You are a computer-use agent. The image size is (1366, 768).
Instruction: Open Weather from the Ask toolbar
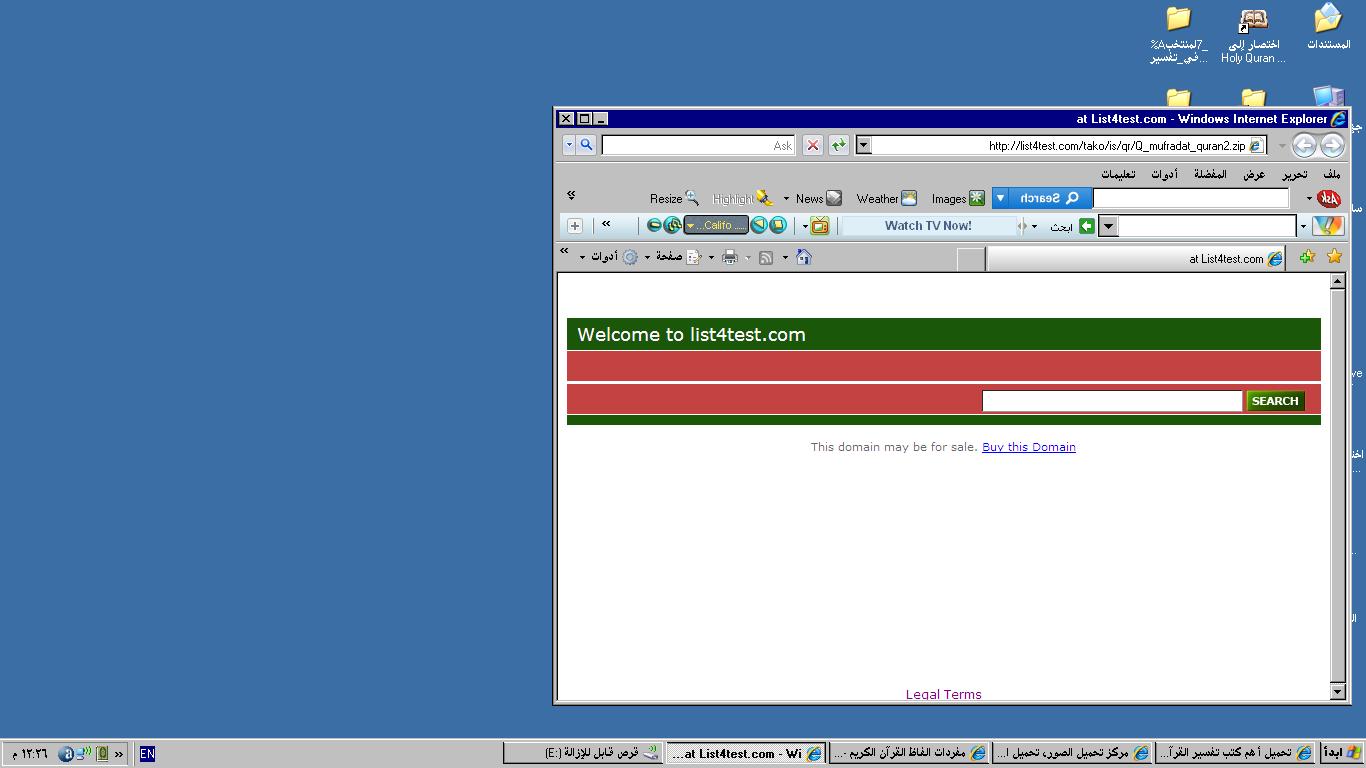tap(886, 198)
